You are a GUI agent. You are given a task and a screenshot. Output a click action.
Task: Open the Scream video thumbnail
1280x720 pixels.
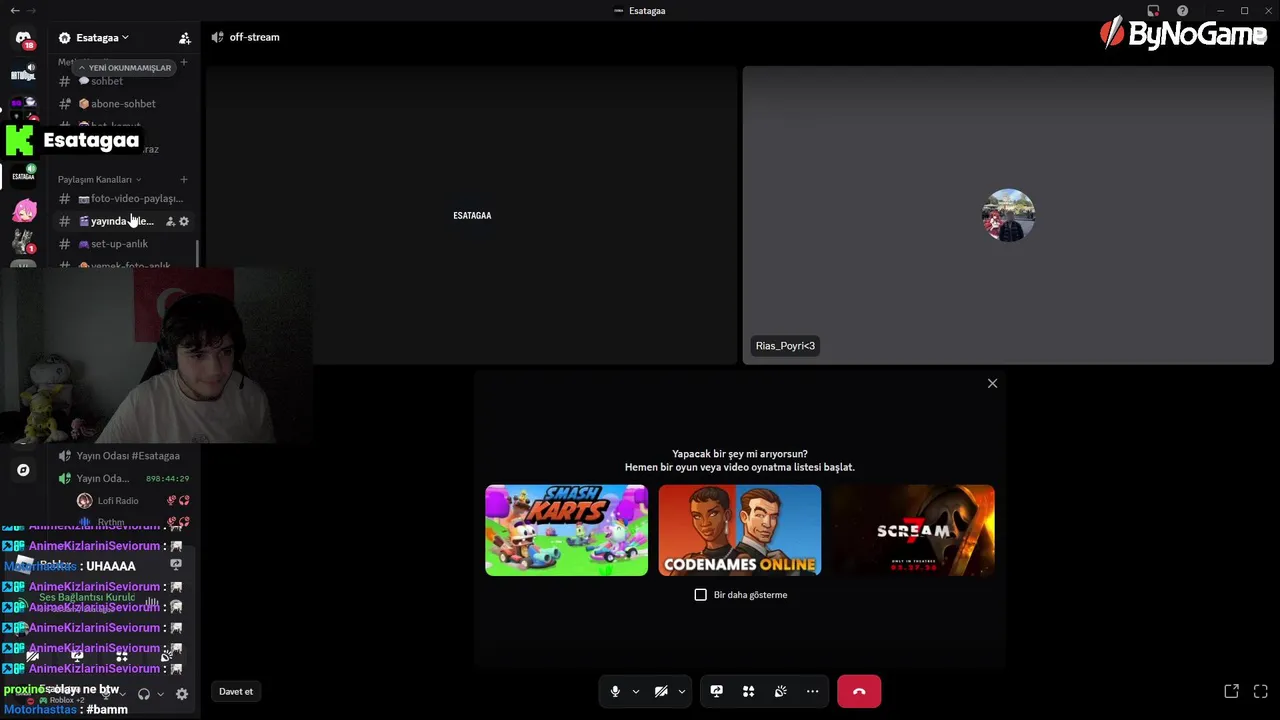(912, 530)
